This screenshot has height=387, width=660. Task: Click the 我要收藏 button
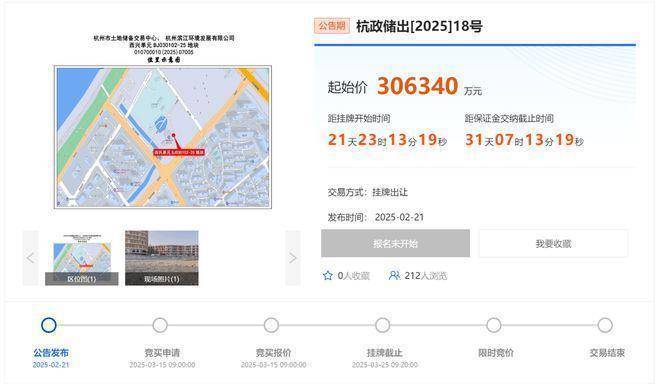pyautogui.click(x=553, y=243)
